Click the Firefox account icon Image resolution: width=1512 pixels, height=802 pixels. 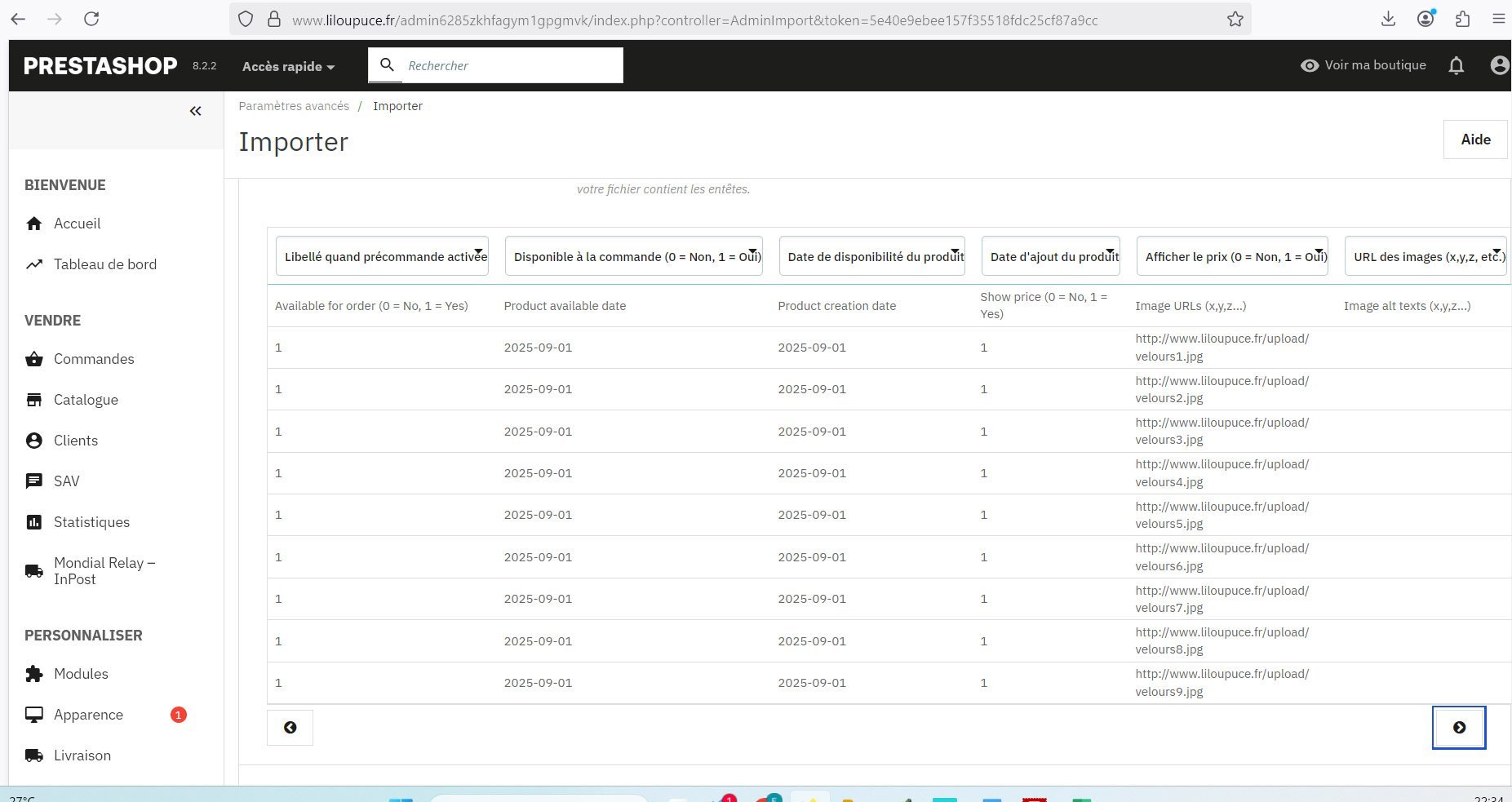[x=1426, y=19]
